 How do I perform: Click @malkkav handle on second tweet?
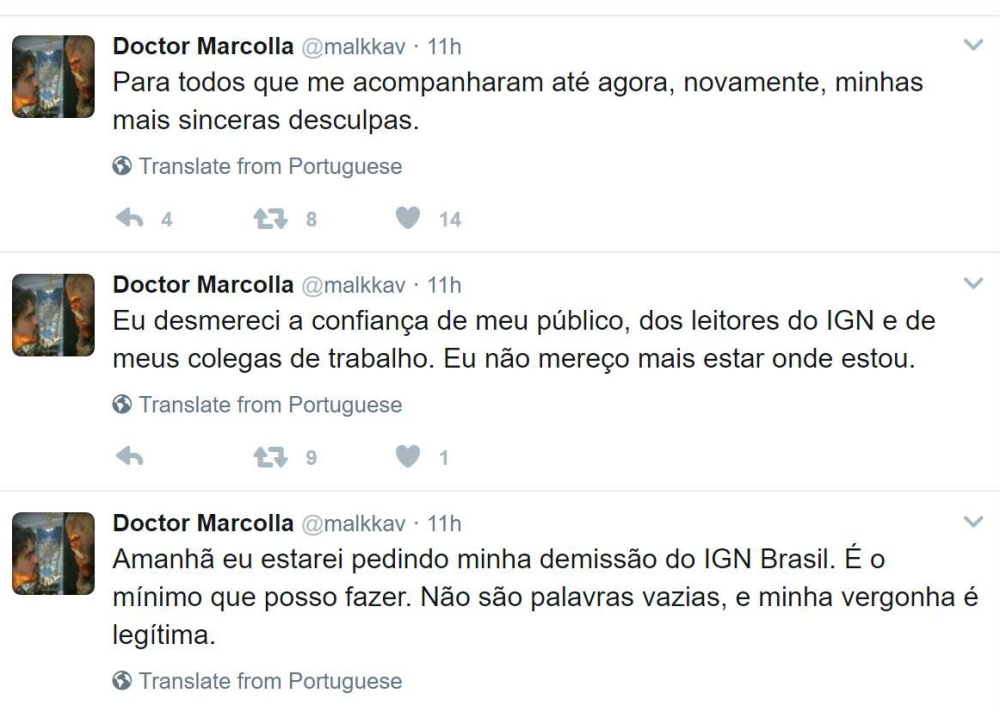tap(353, 285)
